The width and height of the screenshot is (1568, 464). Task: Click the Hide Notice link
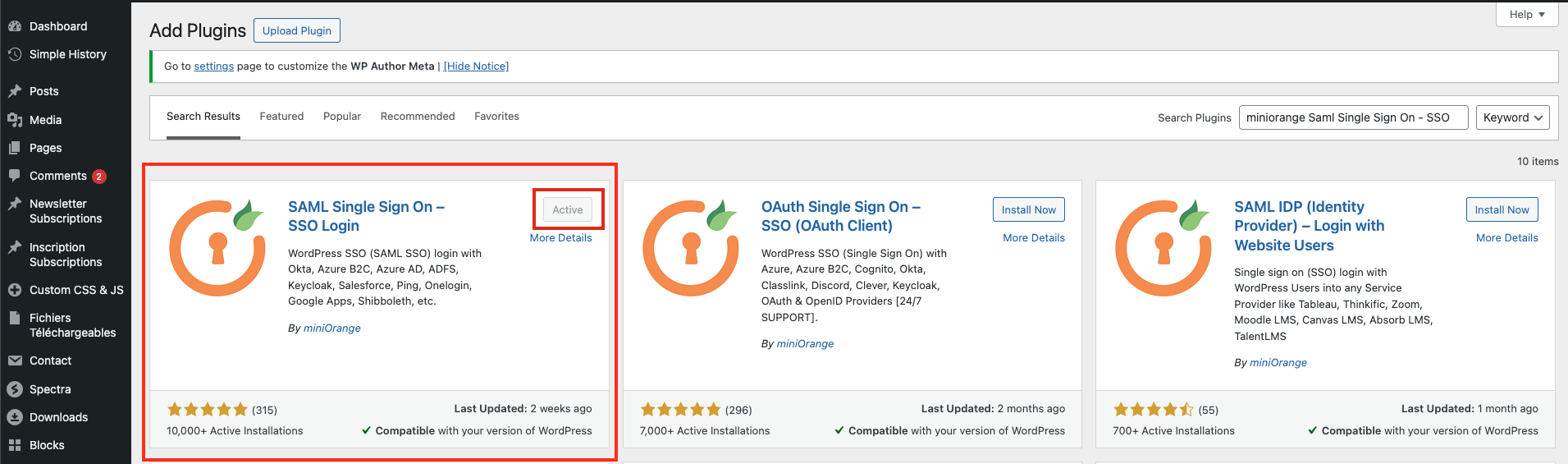tap(476, 67)
